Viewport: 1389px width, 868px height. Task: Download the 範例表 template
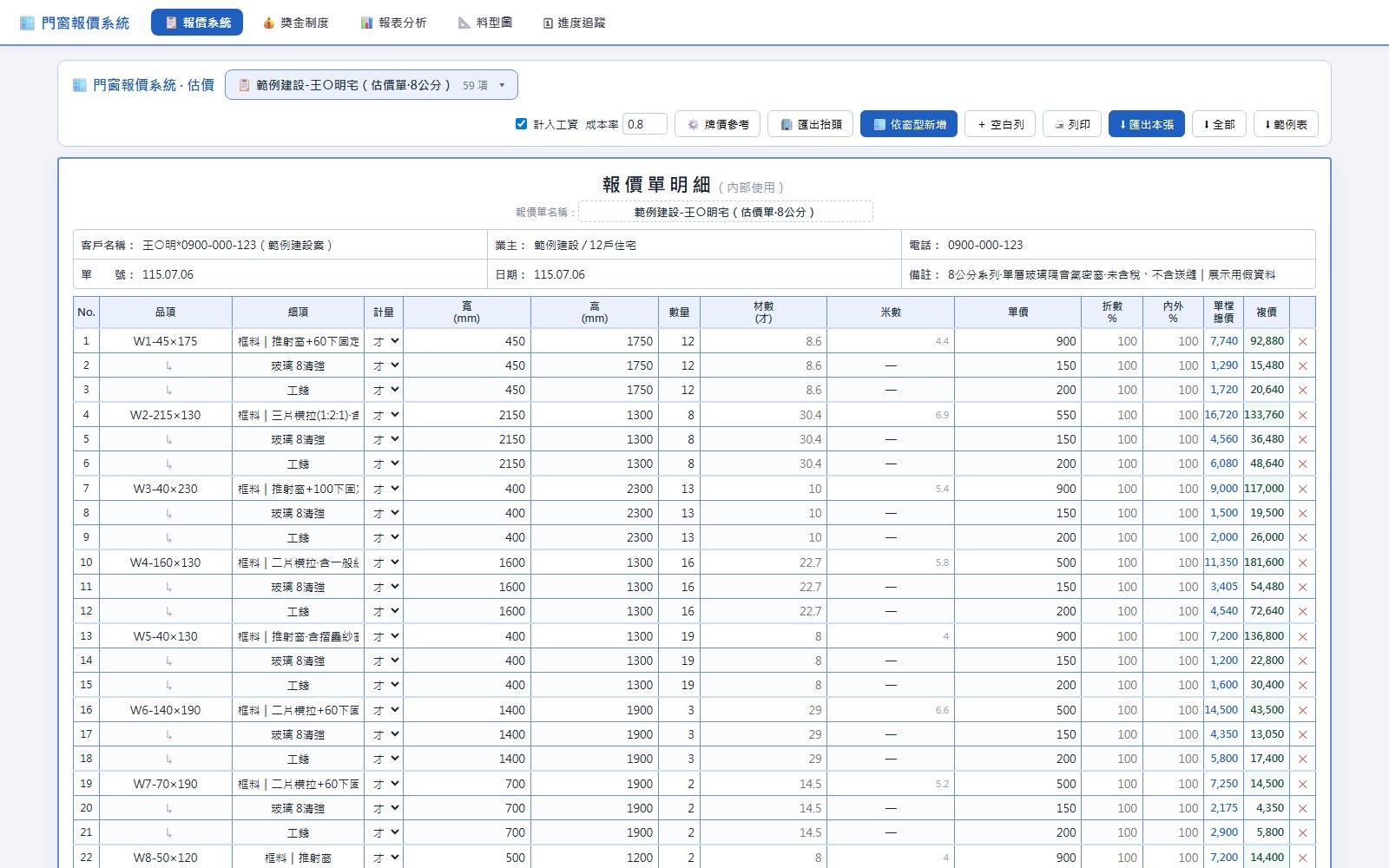1287,124
